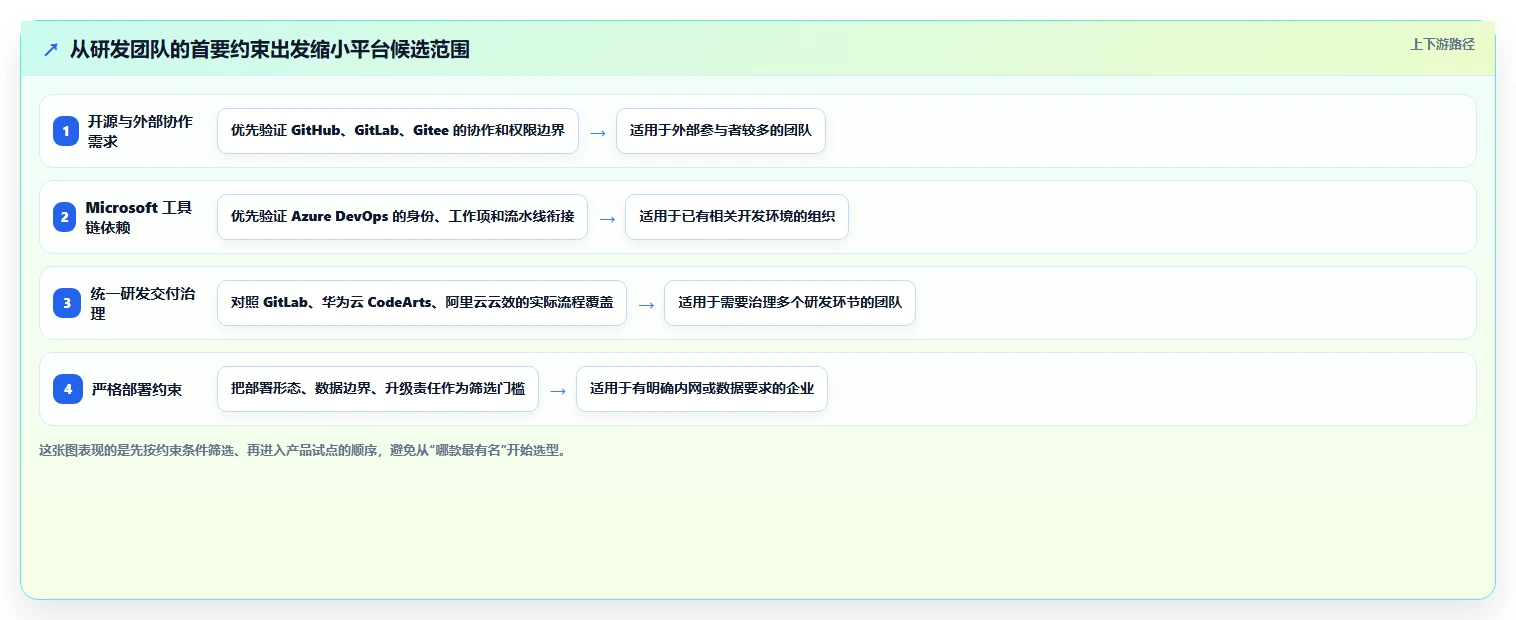Viewport: 1516px width, 620px height.
Task: Select the step 4 number badge
Action: [x=66, y=389]
